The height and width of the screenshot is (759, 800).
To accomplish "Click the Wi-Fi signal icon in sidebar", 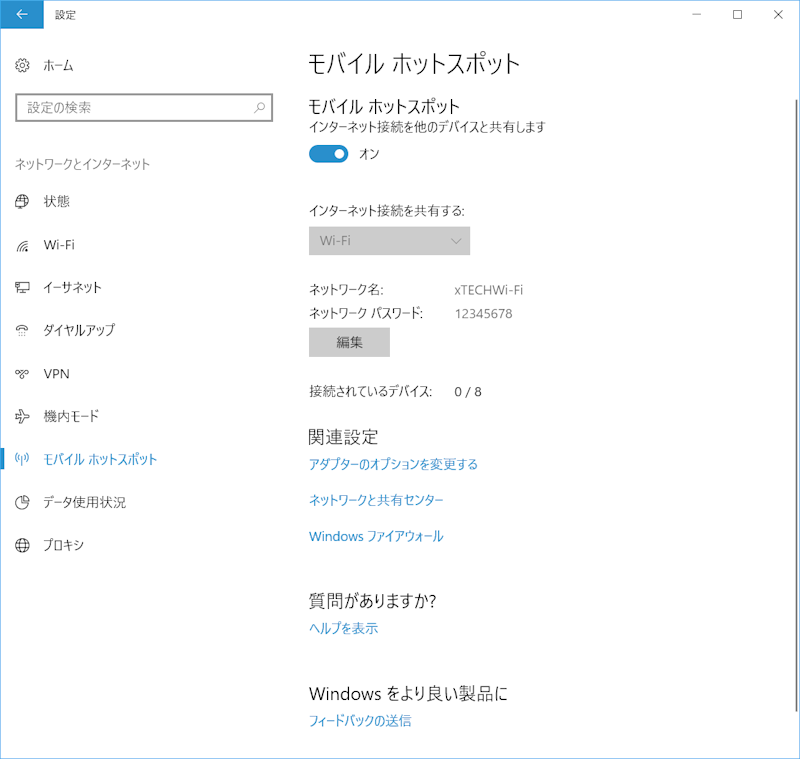I will click(23, 245).
